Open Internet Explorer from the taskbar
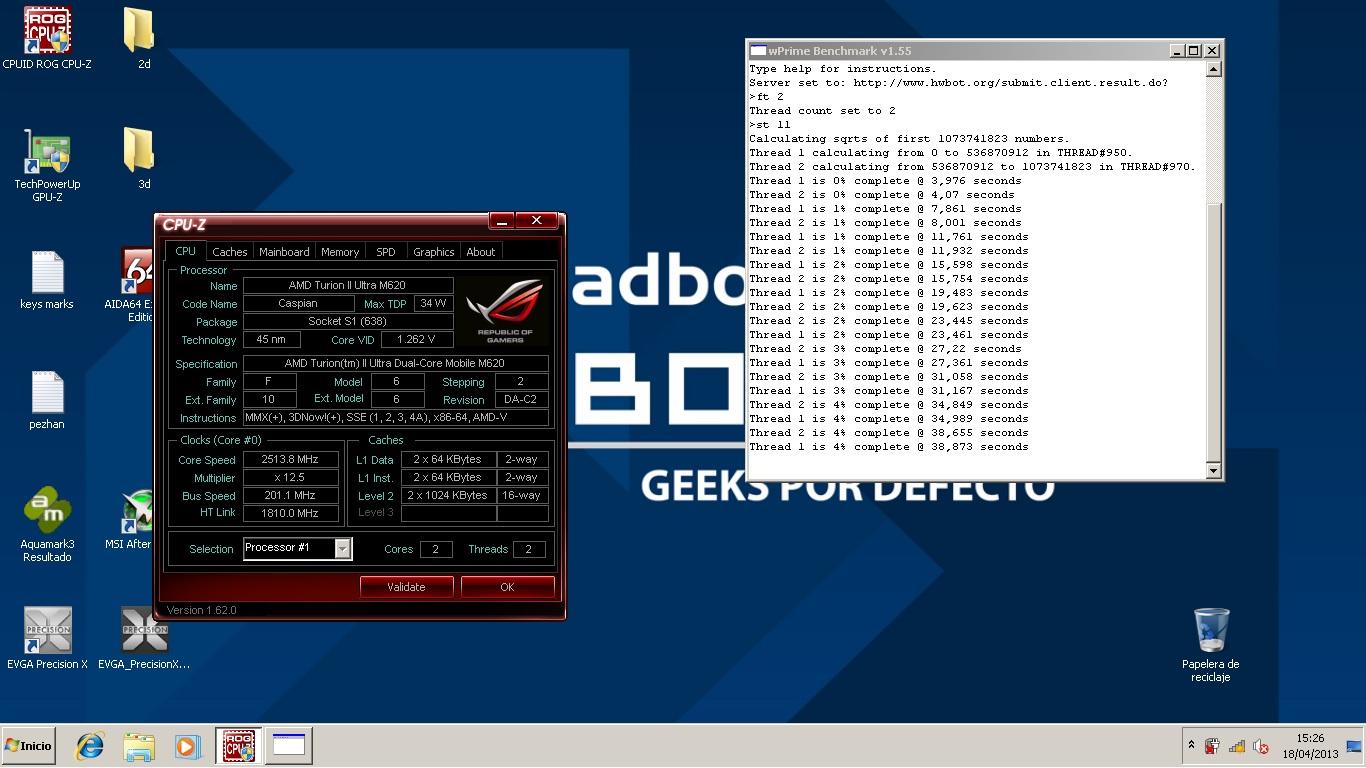 (90, 746)
